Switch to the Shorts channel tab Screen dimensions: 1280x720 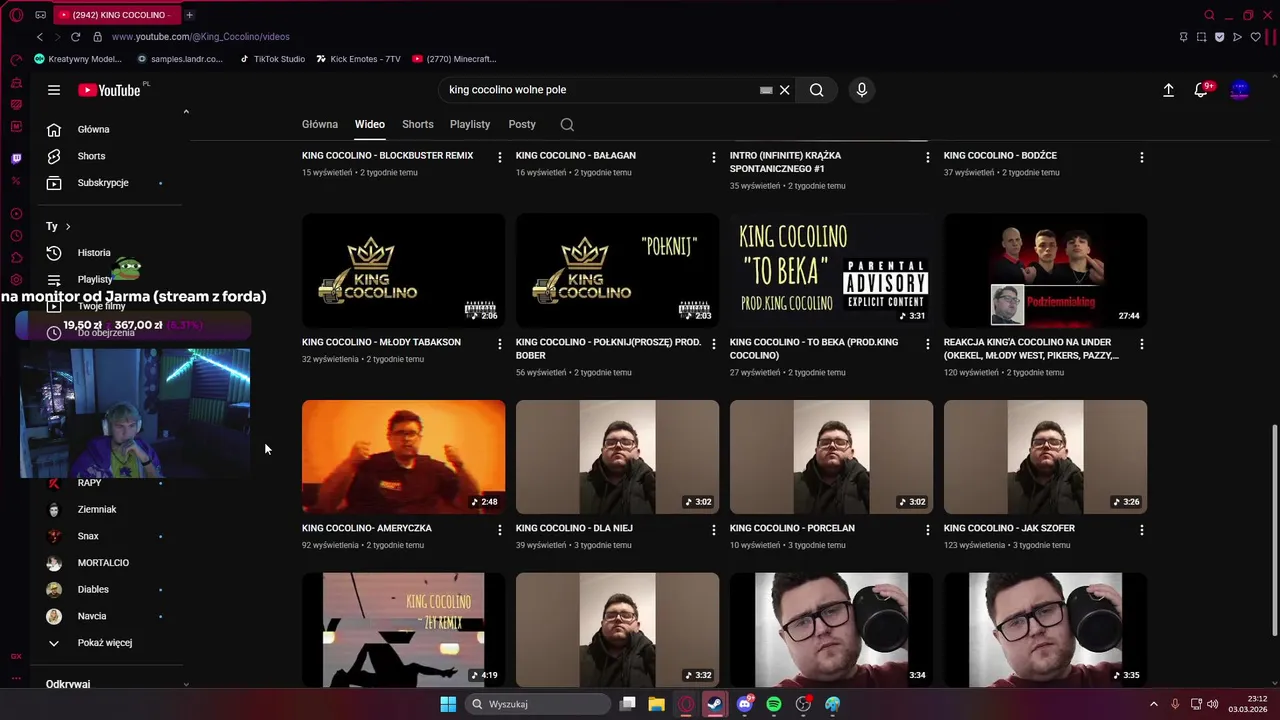pos(418,125)
